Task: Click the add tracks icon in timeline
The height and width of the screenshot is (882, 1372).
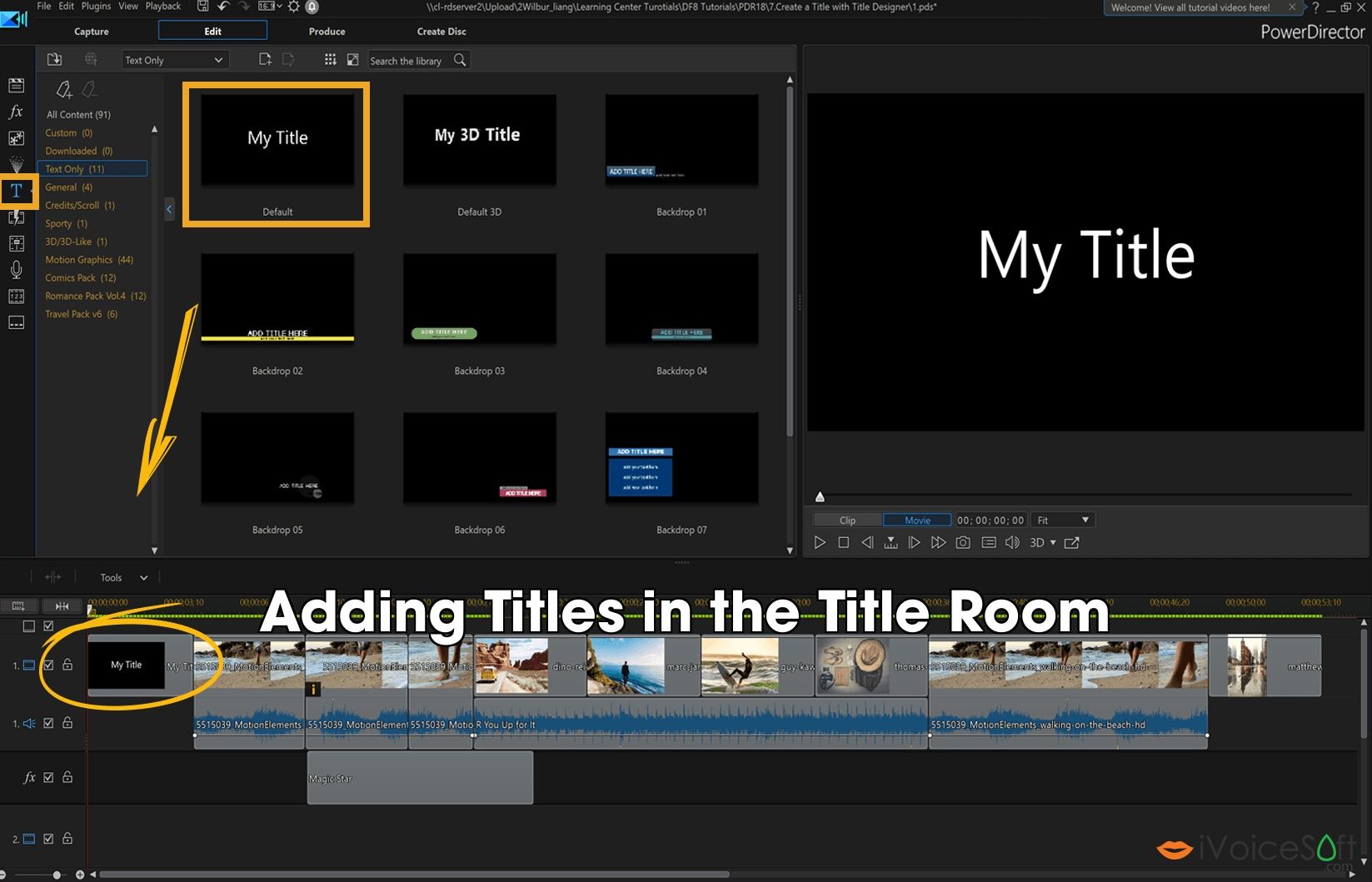Action: 18,605
